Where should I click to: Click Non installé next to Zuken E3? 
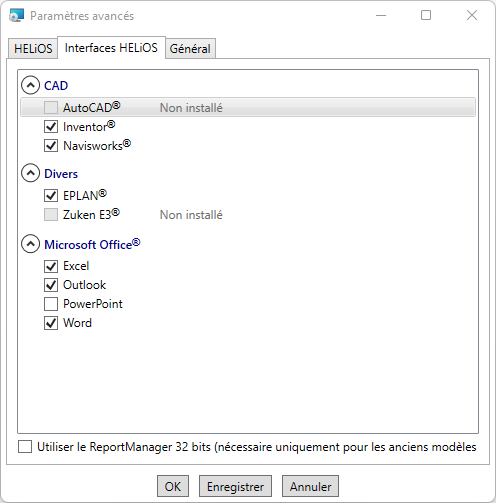(191, 215)
